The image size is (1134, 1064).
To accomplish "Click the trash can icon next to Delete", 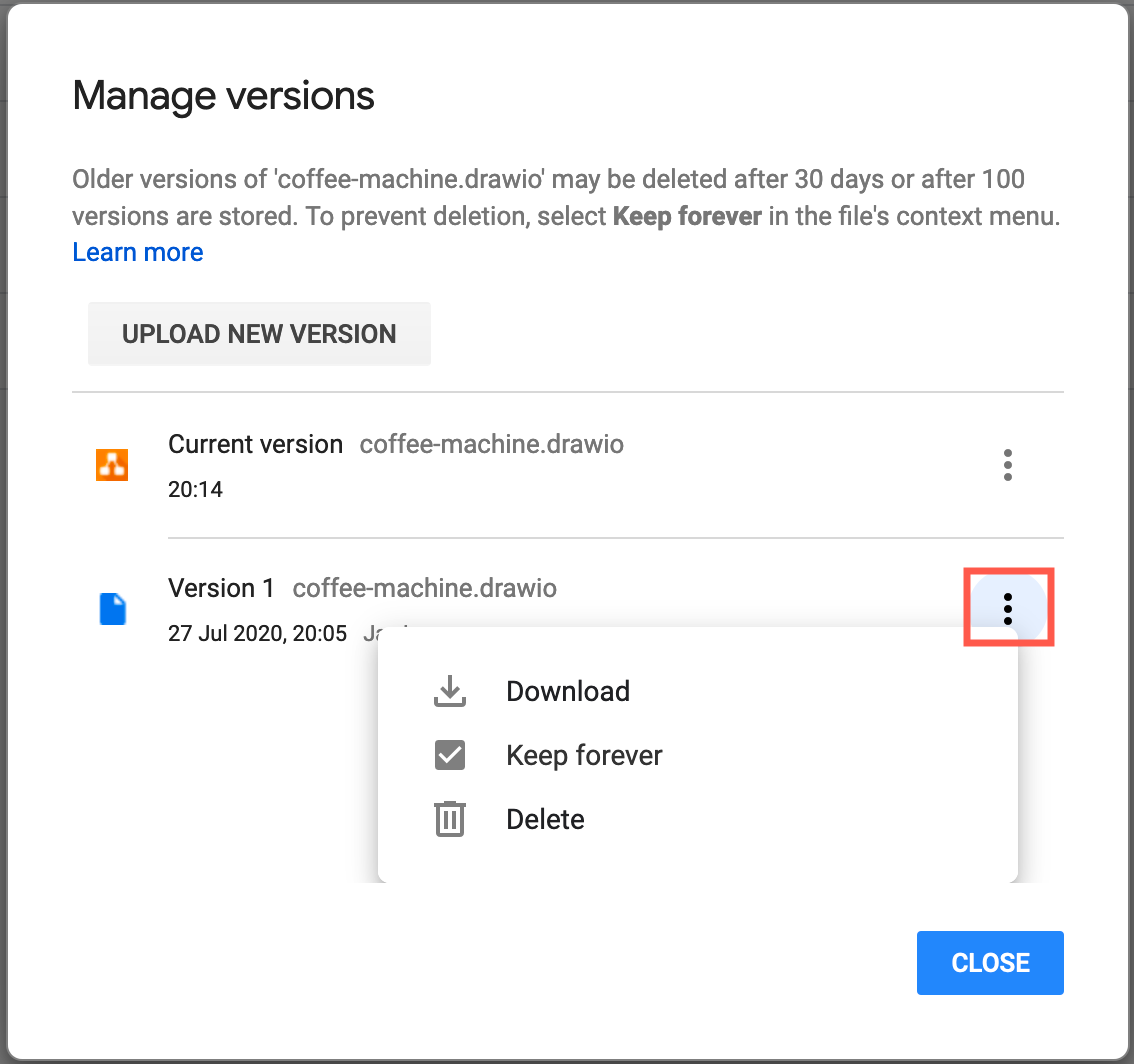I will click(x=449, y=818).
